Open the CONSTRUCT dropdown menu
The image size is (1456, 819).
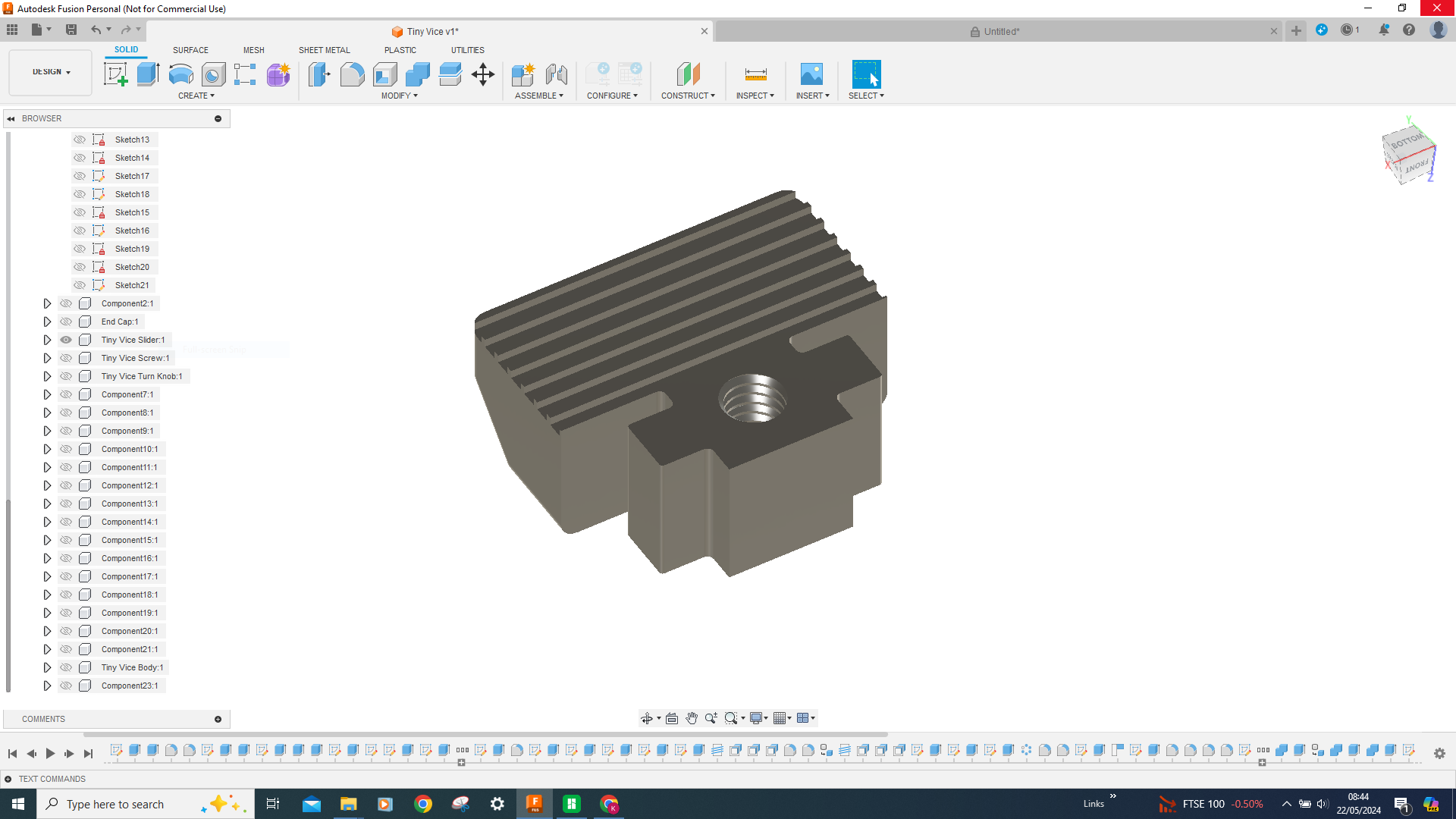688,96
